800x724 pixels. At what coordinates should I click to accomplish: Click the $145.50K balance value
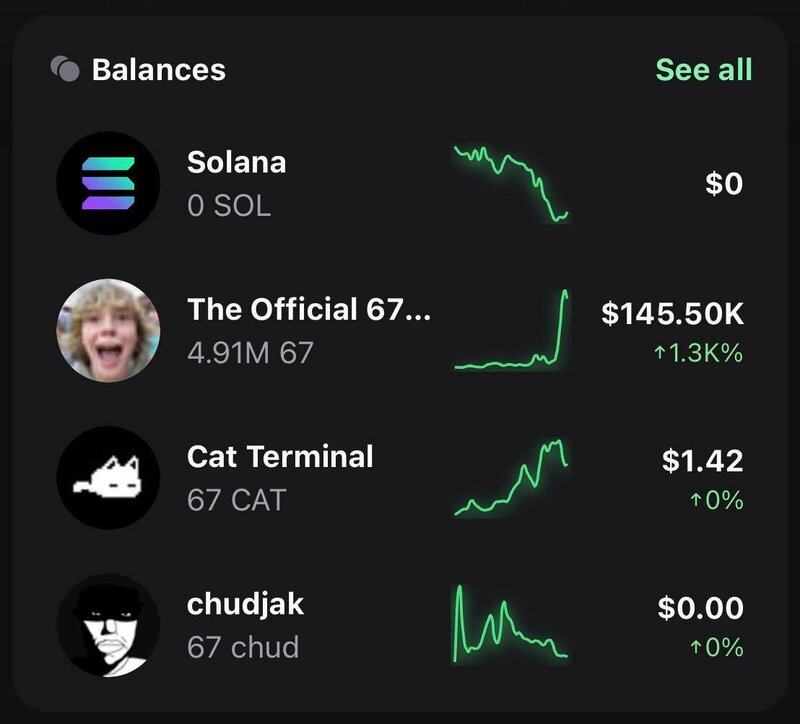click(x=672, y=314)
